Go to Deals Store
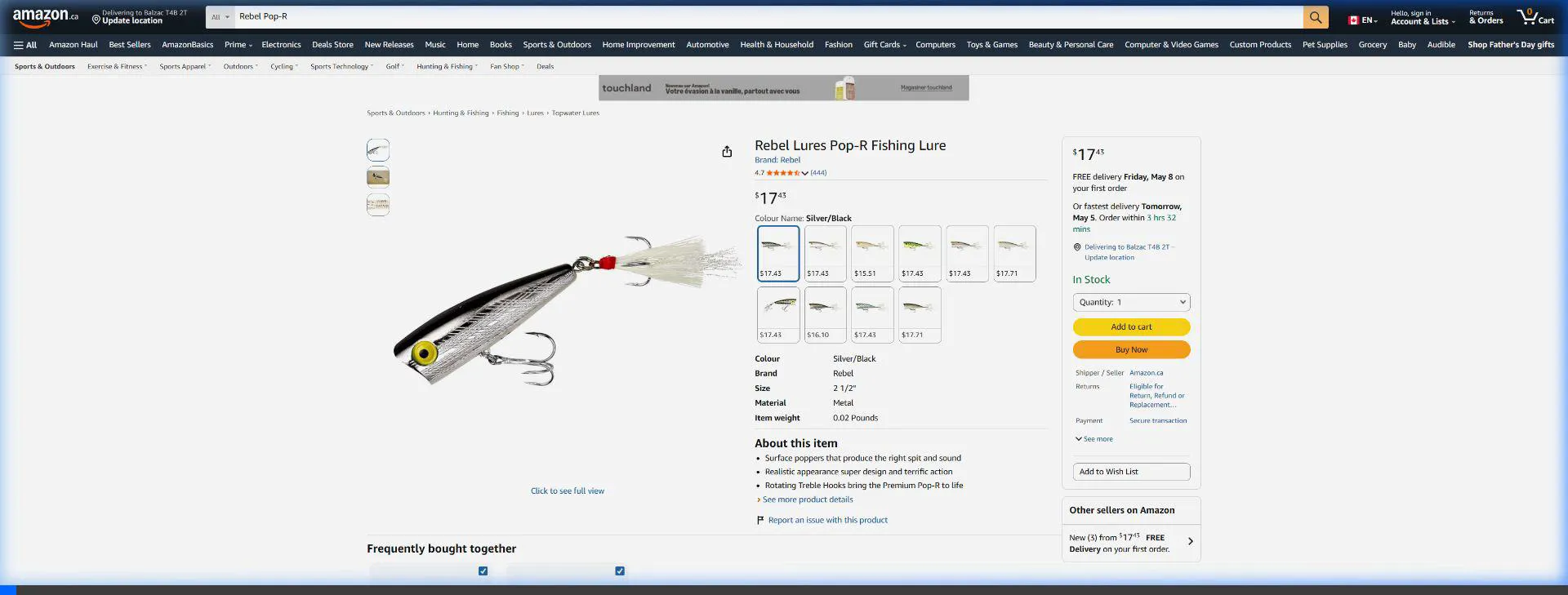 click(x=332, y=45)
